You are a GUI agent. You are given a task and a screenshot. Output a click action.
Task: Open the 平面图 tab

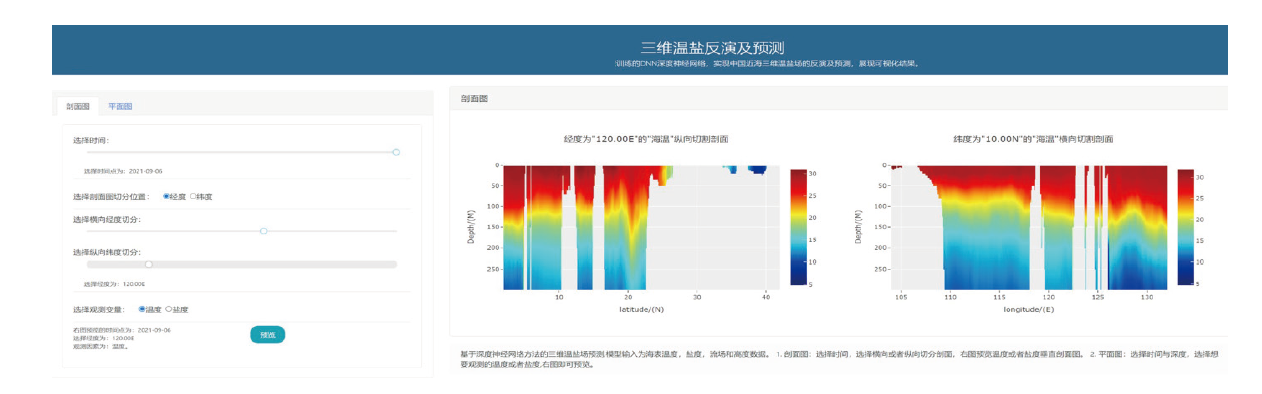(120, 105)
